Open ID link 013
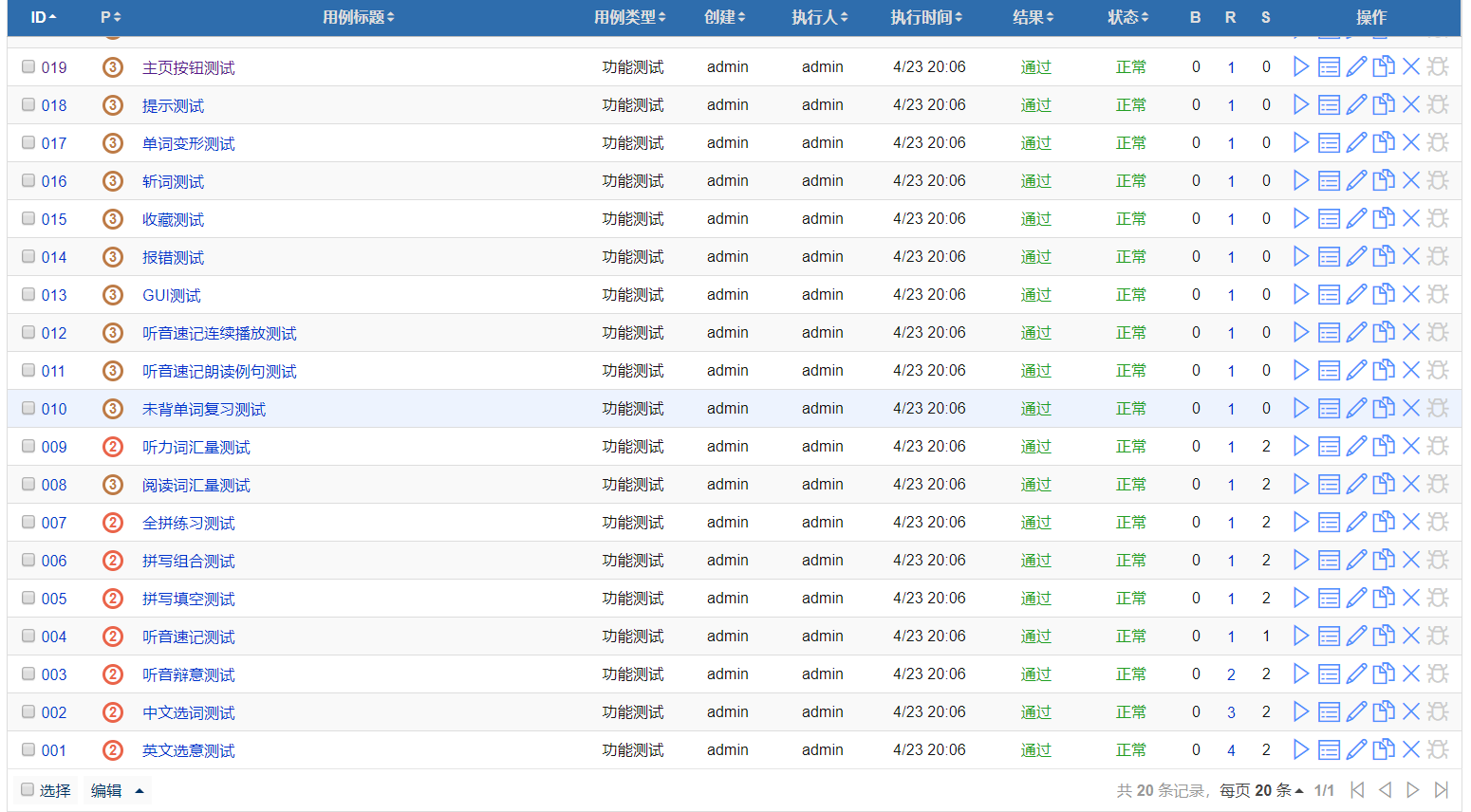Image resolution: width=1471 pixels, height=812 pixels. [54, 295]
